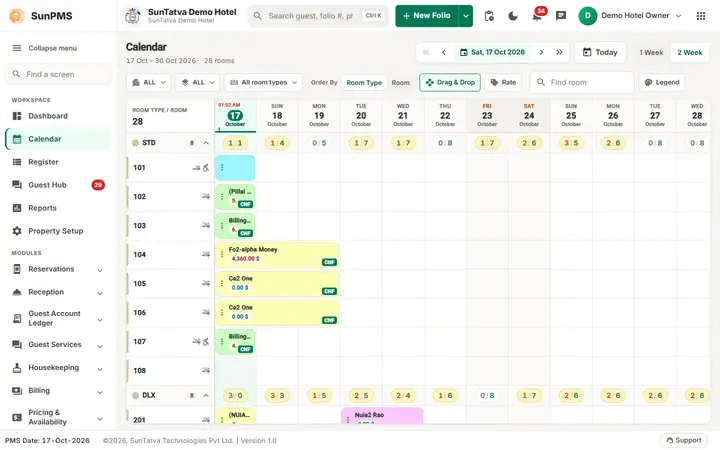Order by Room Type
The height and width of the screenshot is (450, 720).
(x=364, y=83)
